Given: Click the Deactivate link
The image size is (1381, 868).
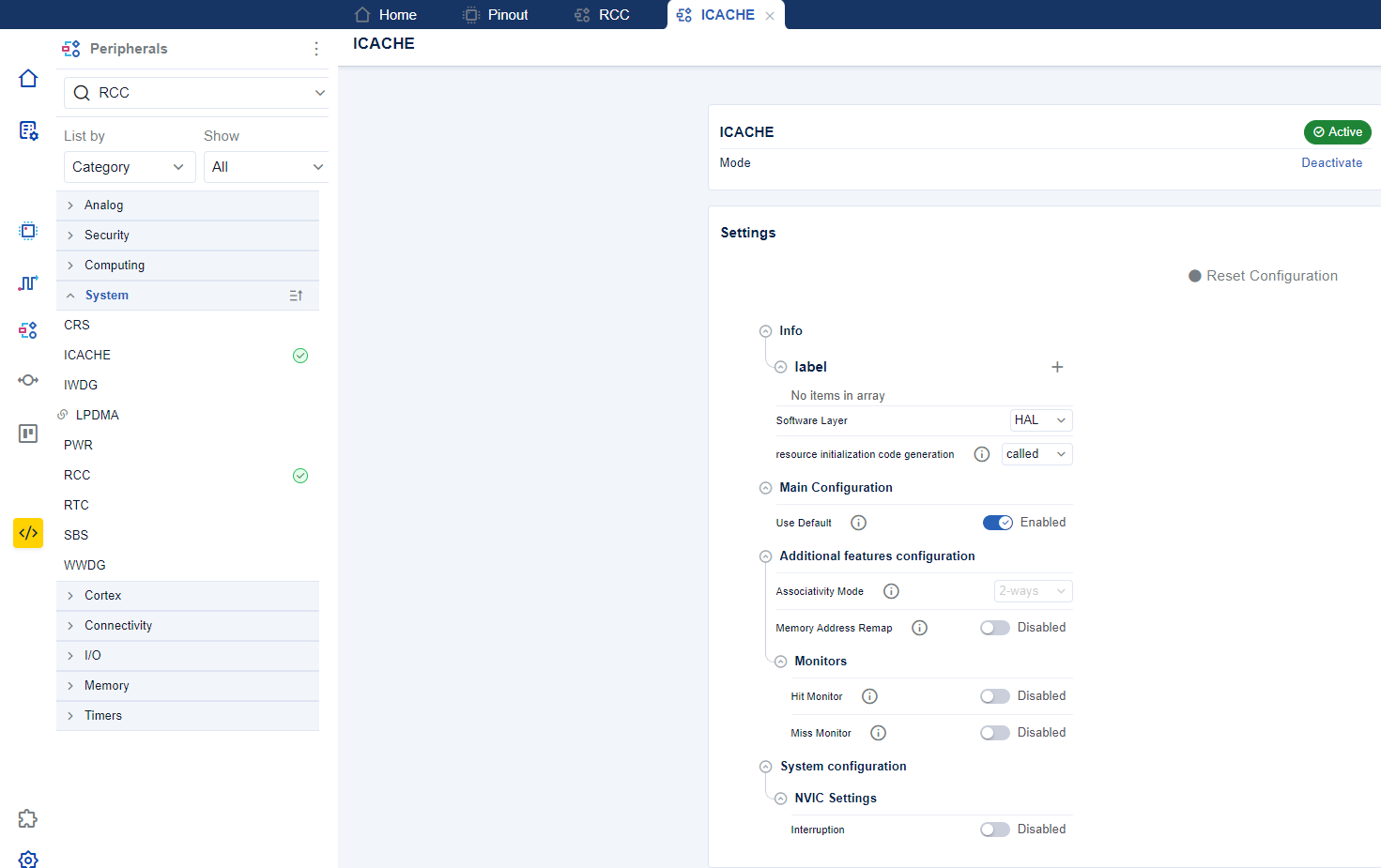Looking at the screenshot, I should click(1331, 163).
